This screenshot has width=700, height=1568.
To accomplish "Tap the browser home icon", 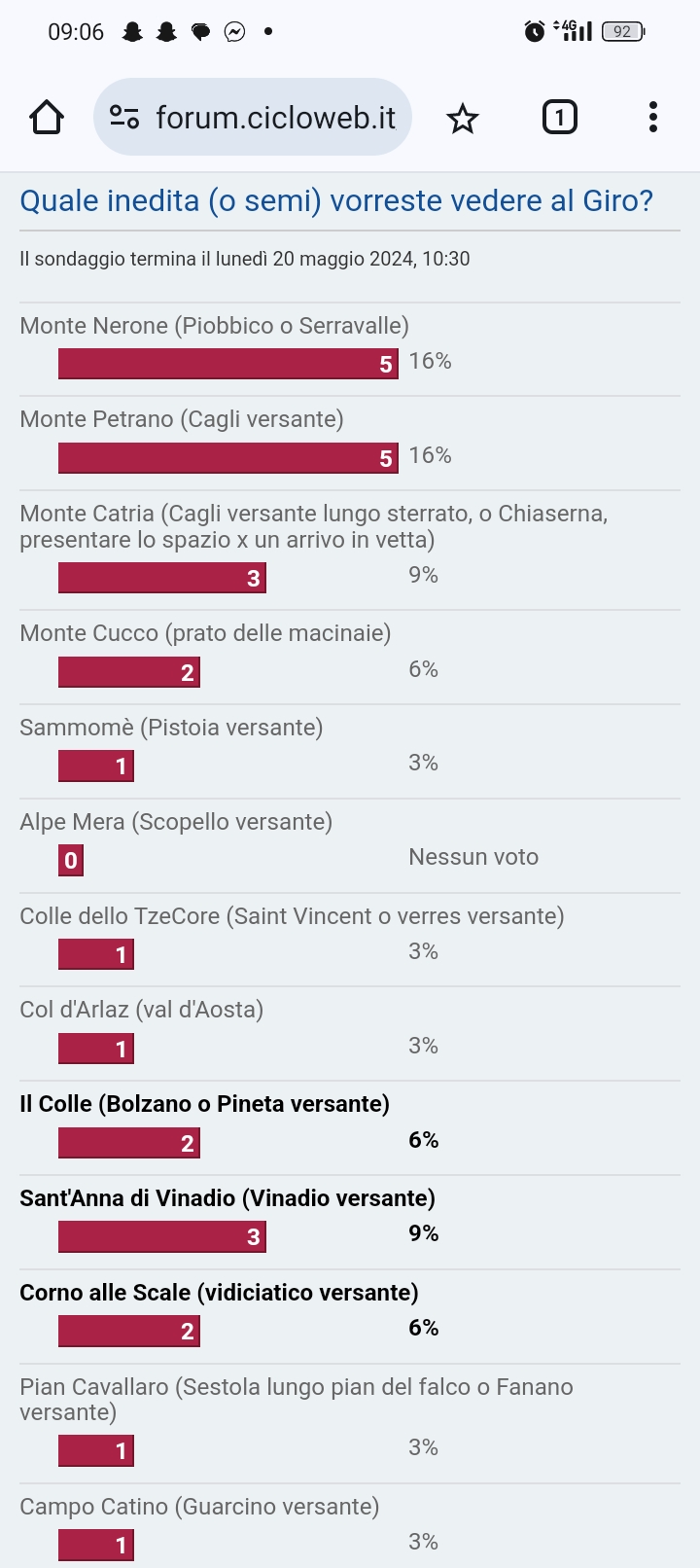I will click(47, 118).
